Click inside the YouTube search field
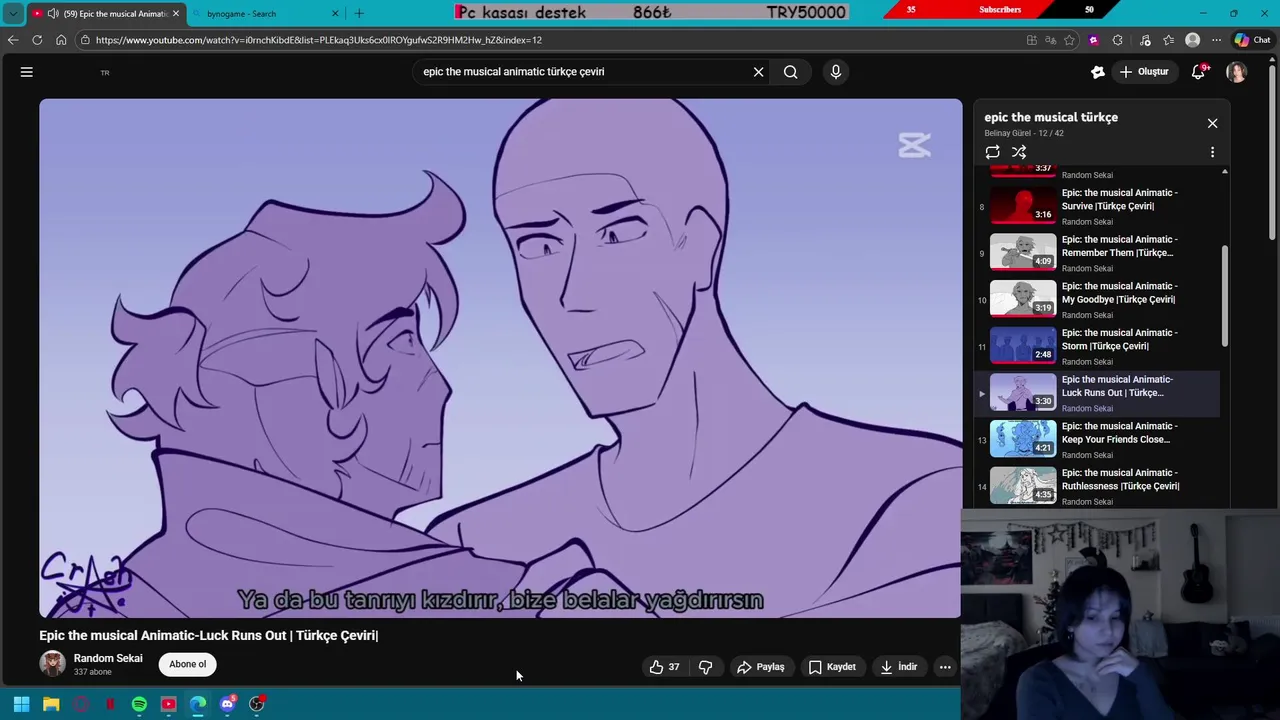 (583, 72)
